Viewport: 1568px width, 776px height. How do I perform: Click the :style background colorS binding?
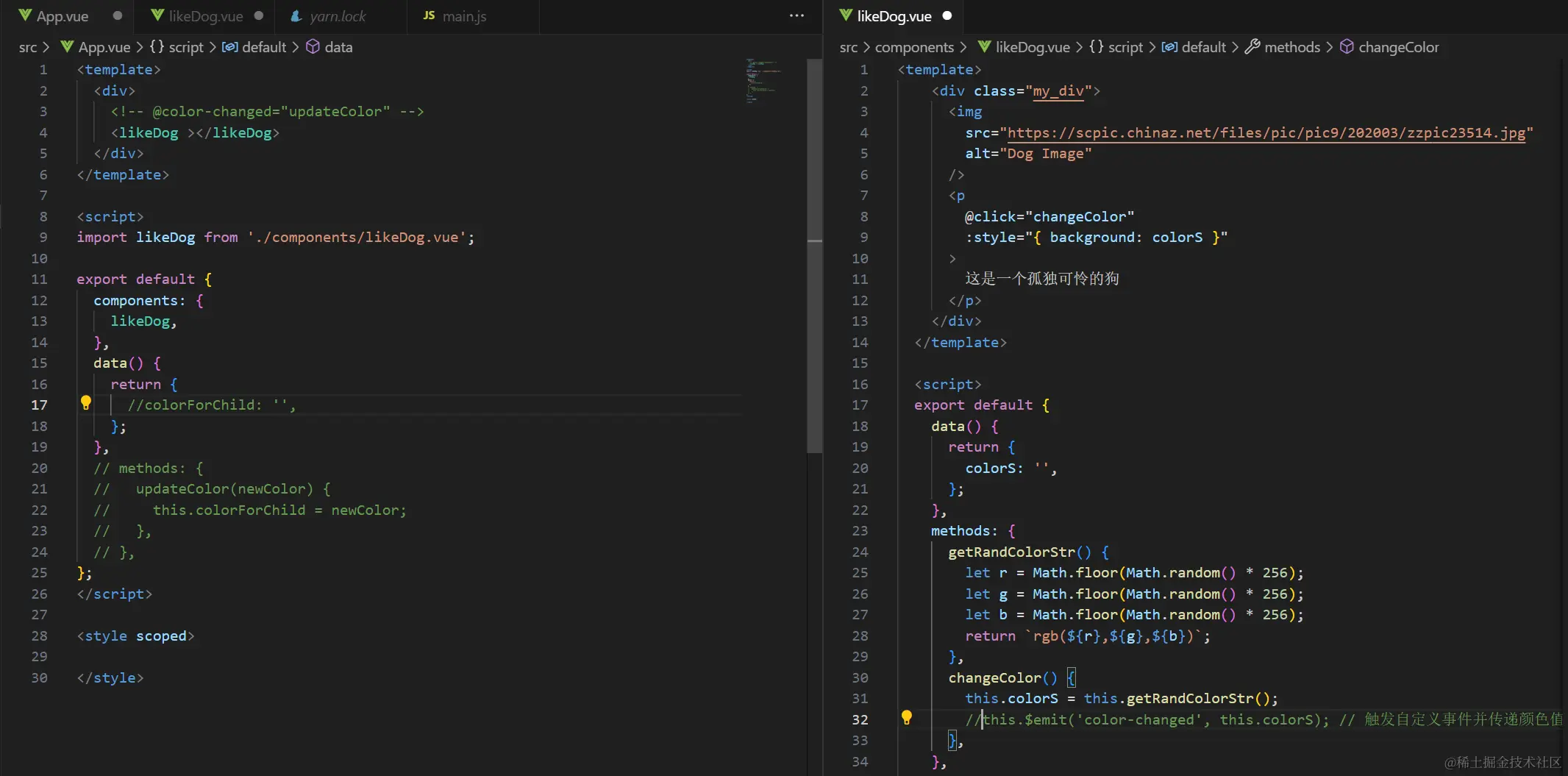(1096, 238)
